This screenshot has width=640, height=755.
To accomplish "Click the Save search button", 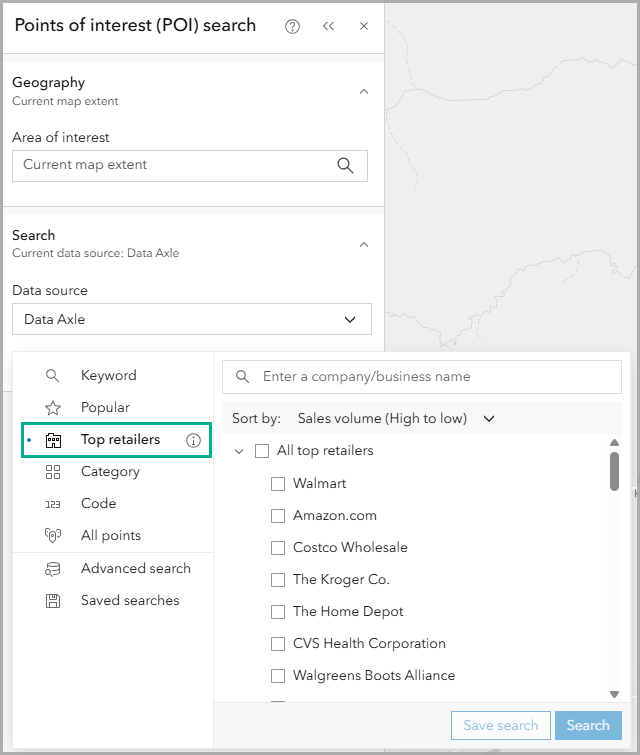I will [x=501, y=725].
